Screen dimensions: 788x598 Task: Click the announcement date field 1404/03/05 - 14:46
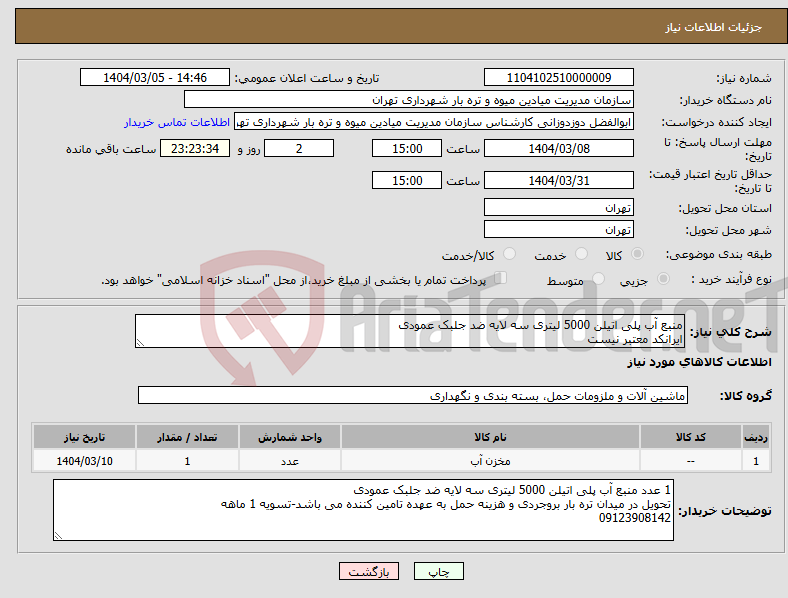pyautogui.click(x=155, y=77)
